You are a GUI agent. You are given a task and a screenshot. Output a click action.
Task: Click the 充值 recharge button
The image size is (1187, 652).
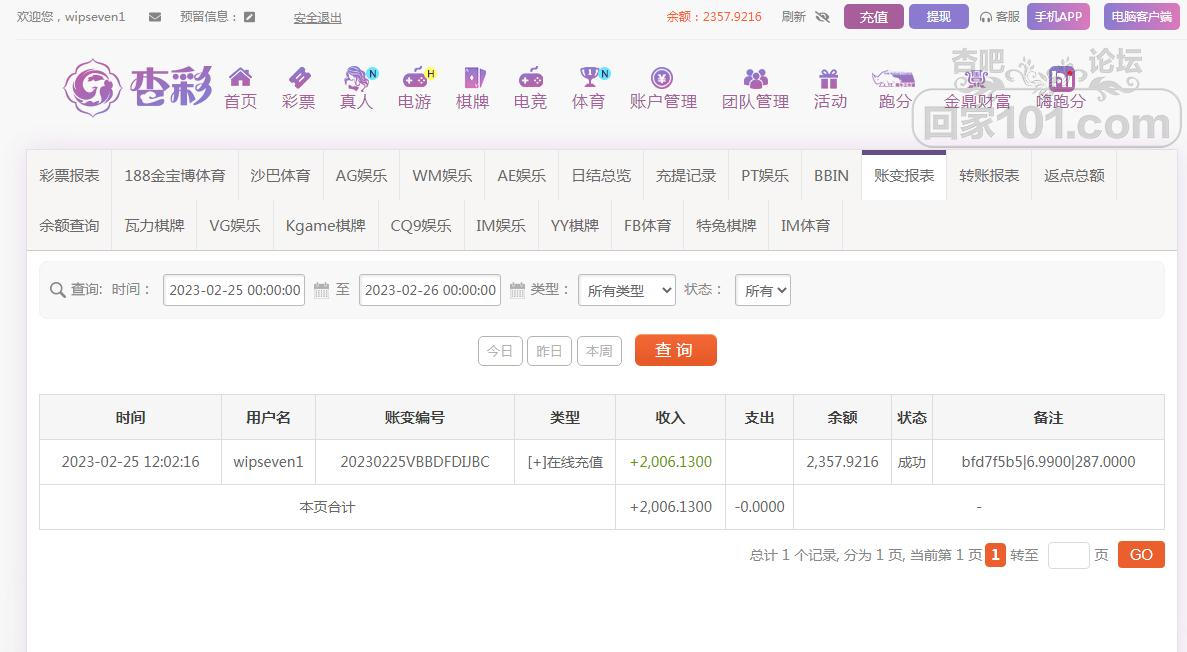point(874,17)
